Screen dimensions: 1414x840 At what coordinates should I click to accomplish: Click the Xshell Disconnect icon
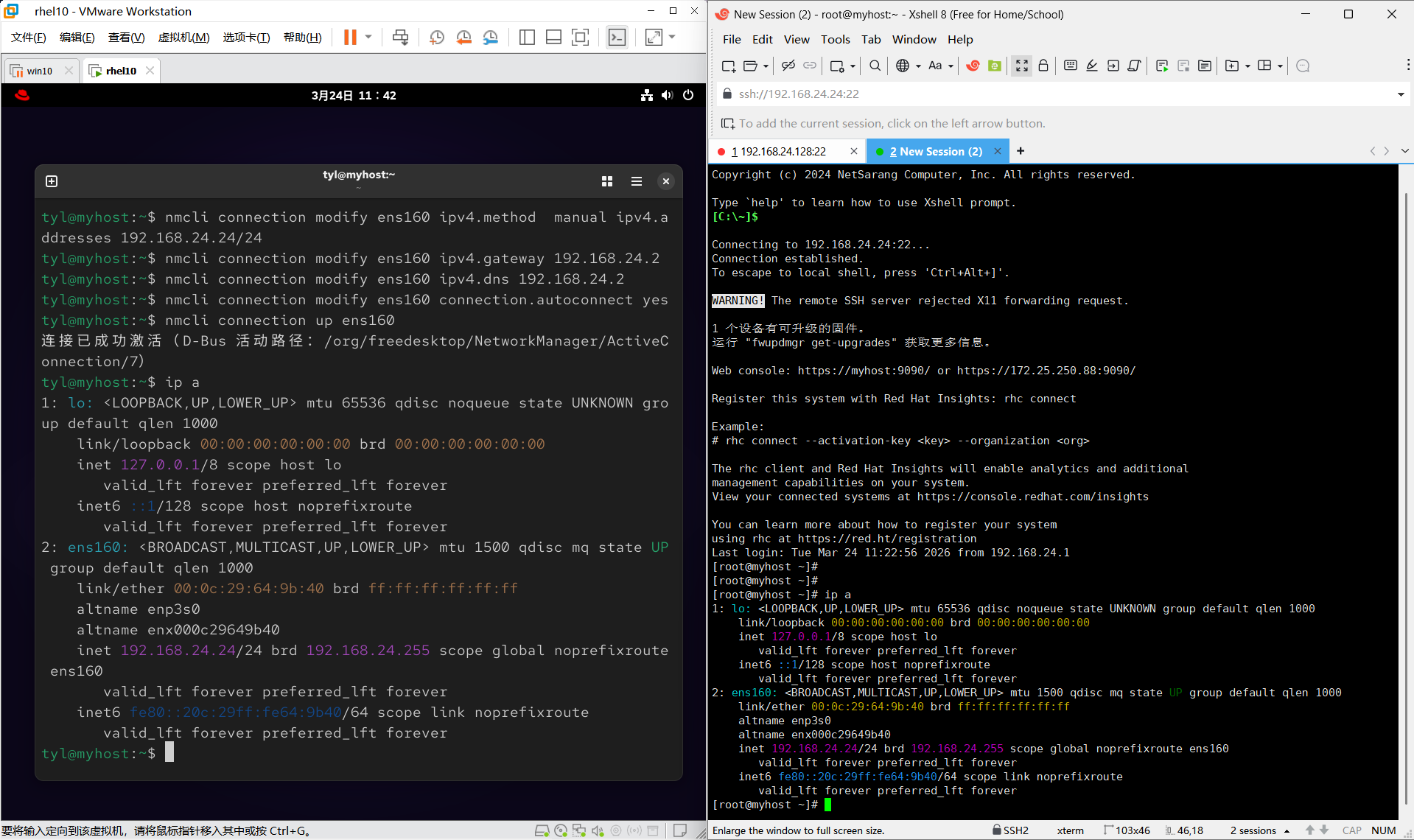click(x=788, y=66)
